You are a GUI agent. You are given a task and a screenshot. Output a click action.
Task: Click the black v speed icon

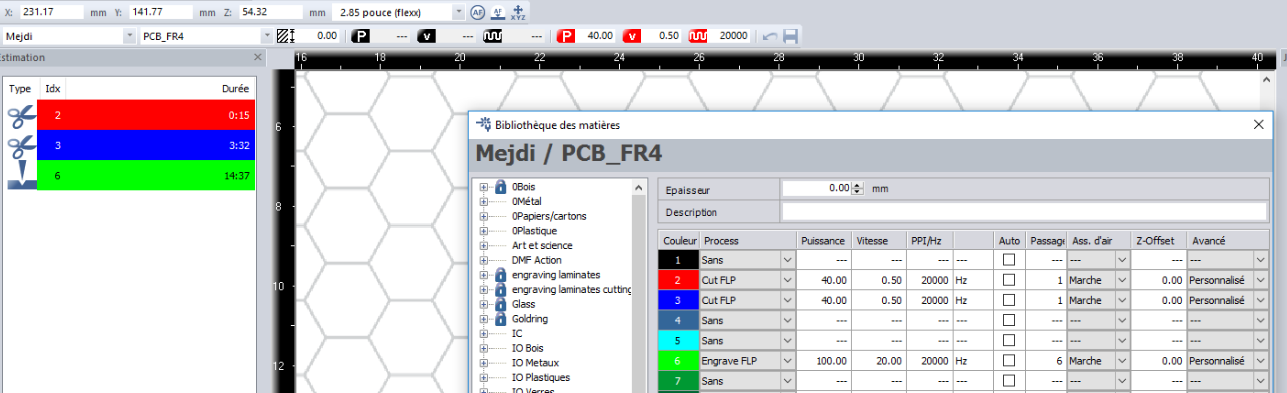pyautogui.click(x=427, y=36)
